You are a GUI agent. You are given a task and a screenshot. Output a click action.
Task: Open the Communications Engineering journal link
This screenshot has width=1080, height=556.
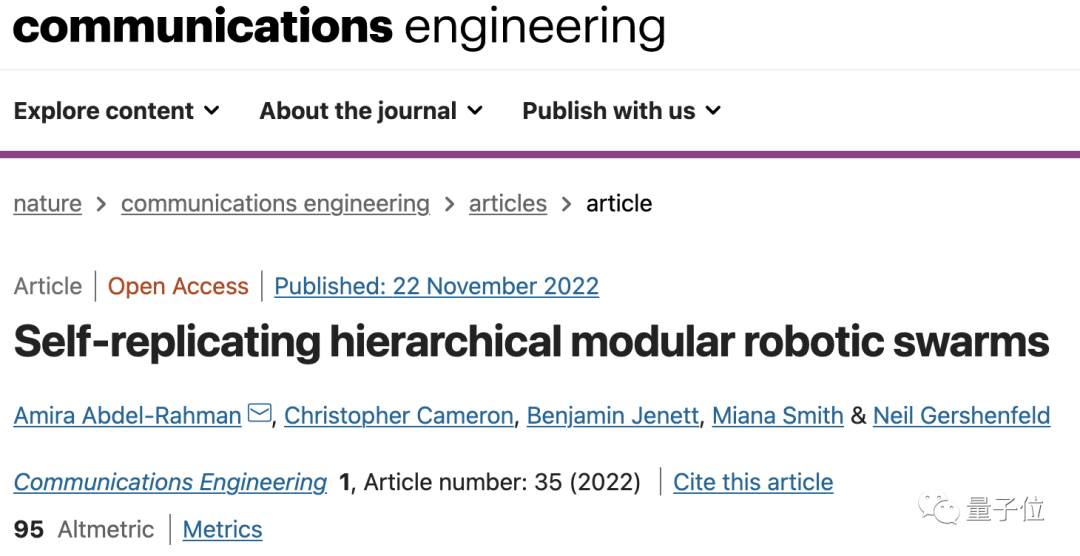point(170,483)
